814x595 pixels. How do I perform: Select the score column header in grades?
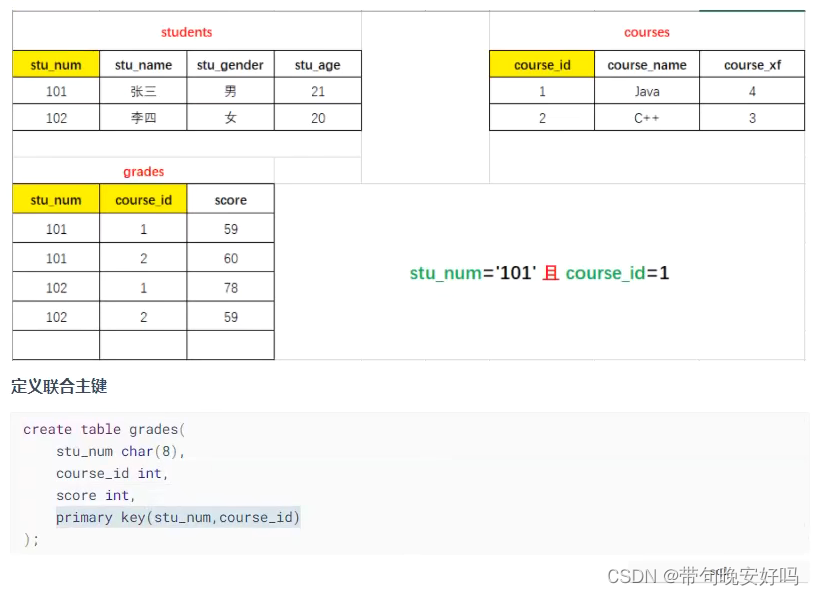(x=230, y=199)
